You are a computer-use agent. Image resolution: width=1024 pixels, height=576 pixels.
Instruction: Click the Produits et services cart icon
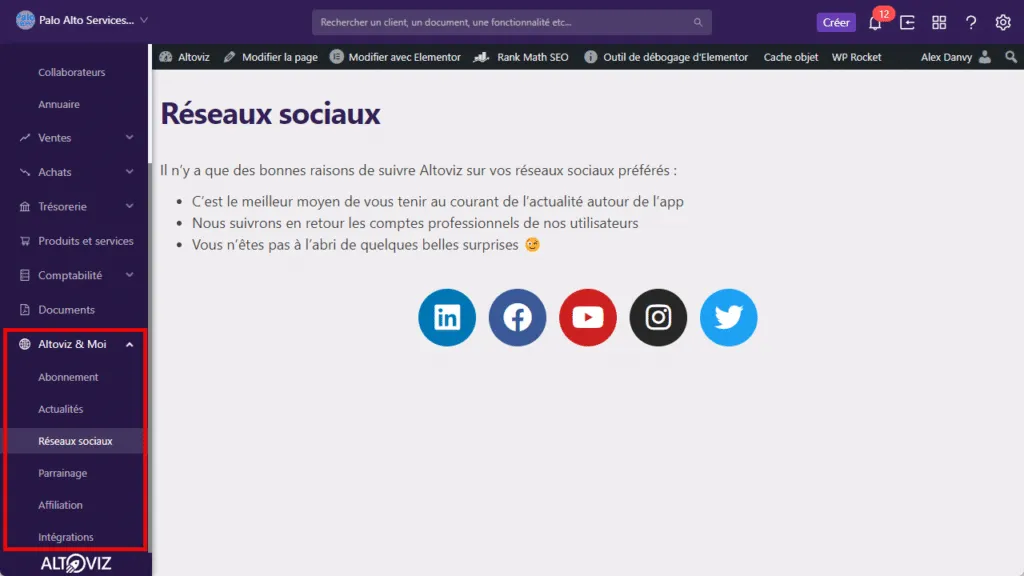coord(25,241)
